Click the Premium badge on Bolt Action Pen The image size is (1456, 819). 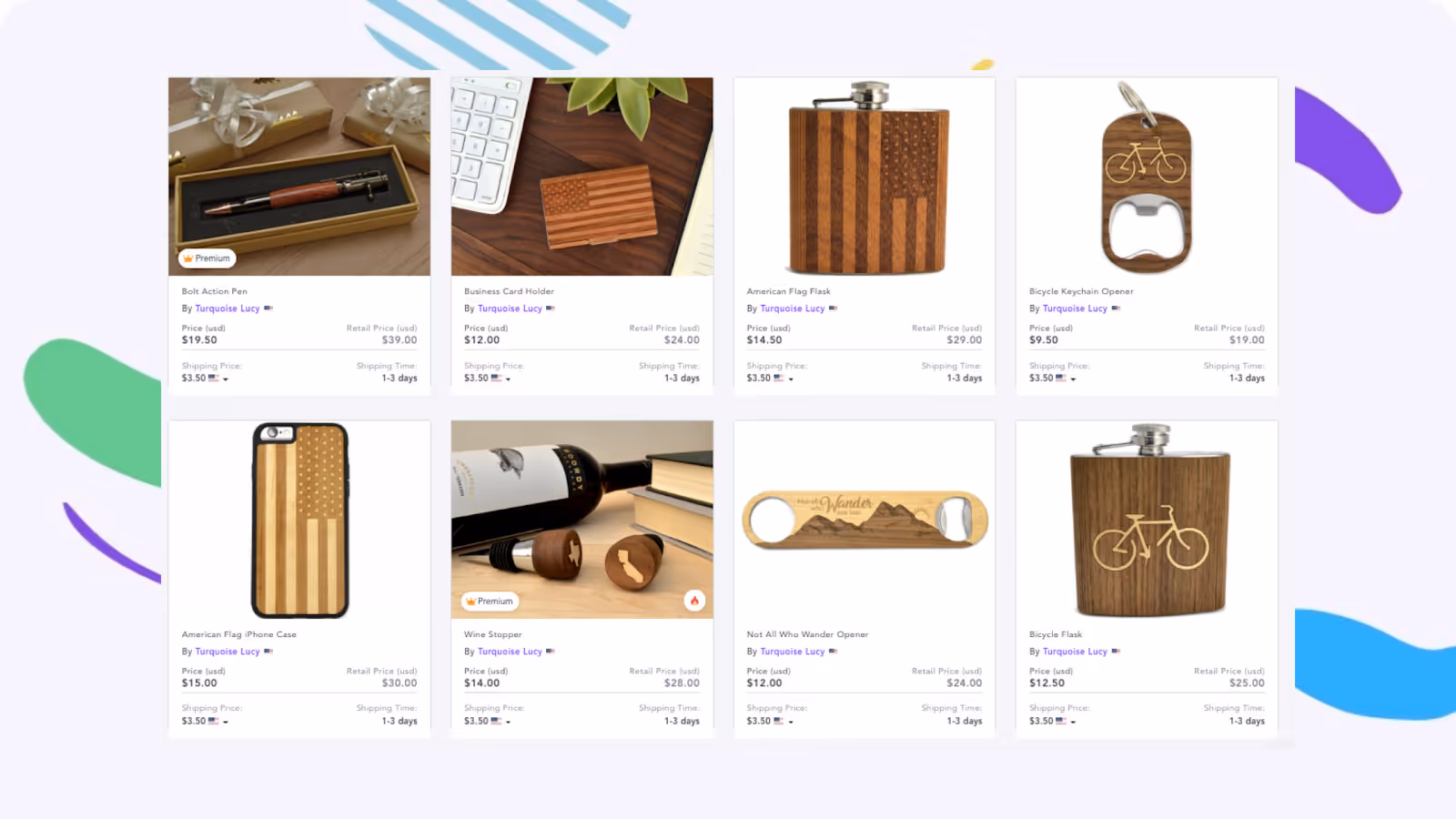(207, 258)
